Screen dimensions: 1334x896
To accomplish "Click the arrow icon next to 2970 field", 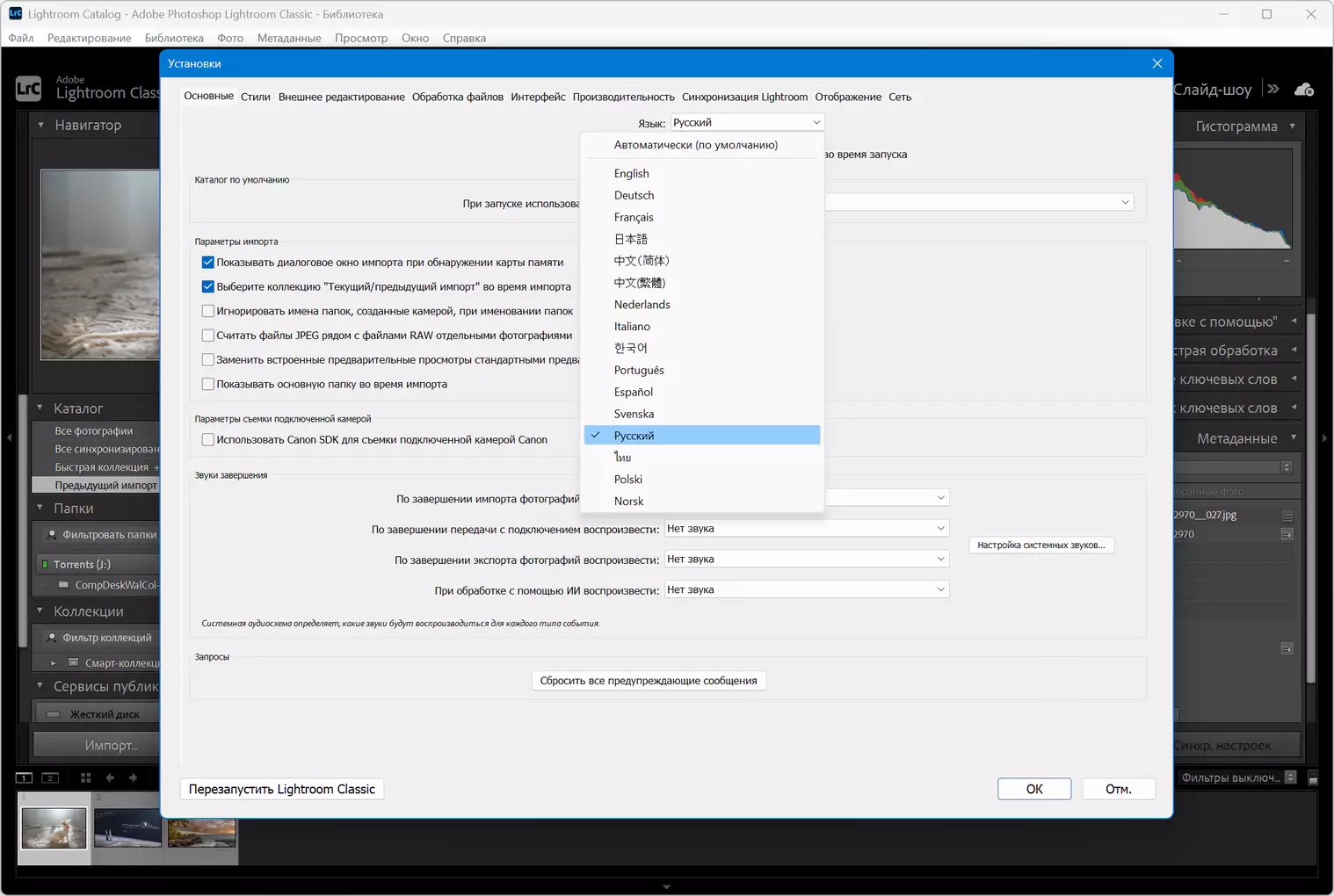I will click(x=1287, y=534).
